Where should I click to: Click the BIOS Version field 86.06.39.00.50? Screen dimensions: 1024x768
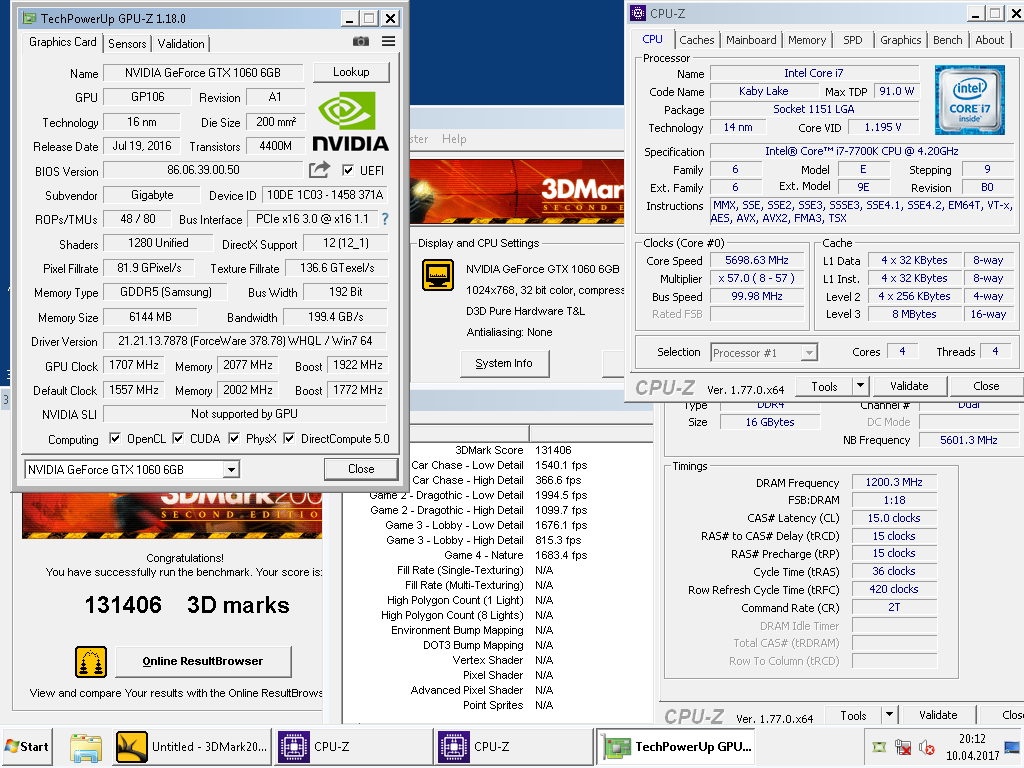203,170
